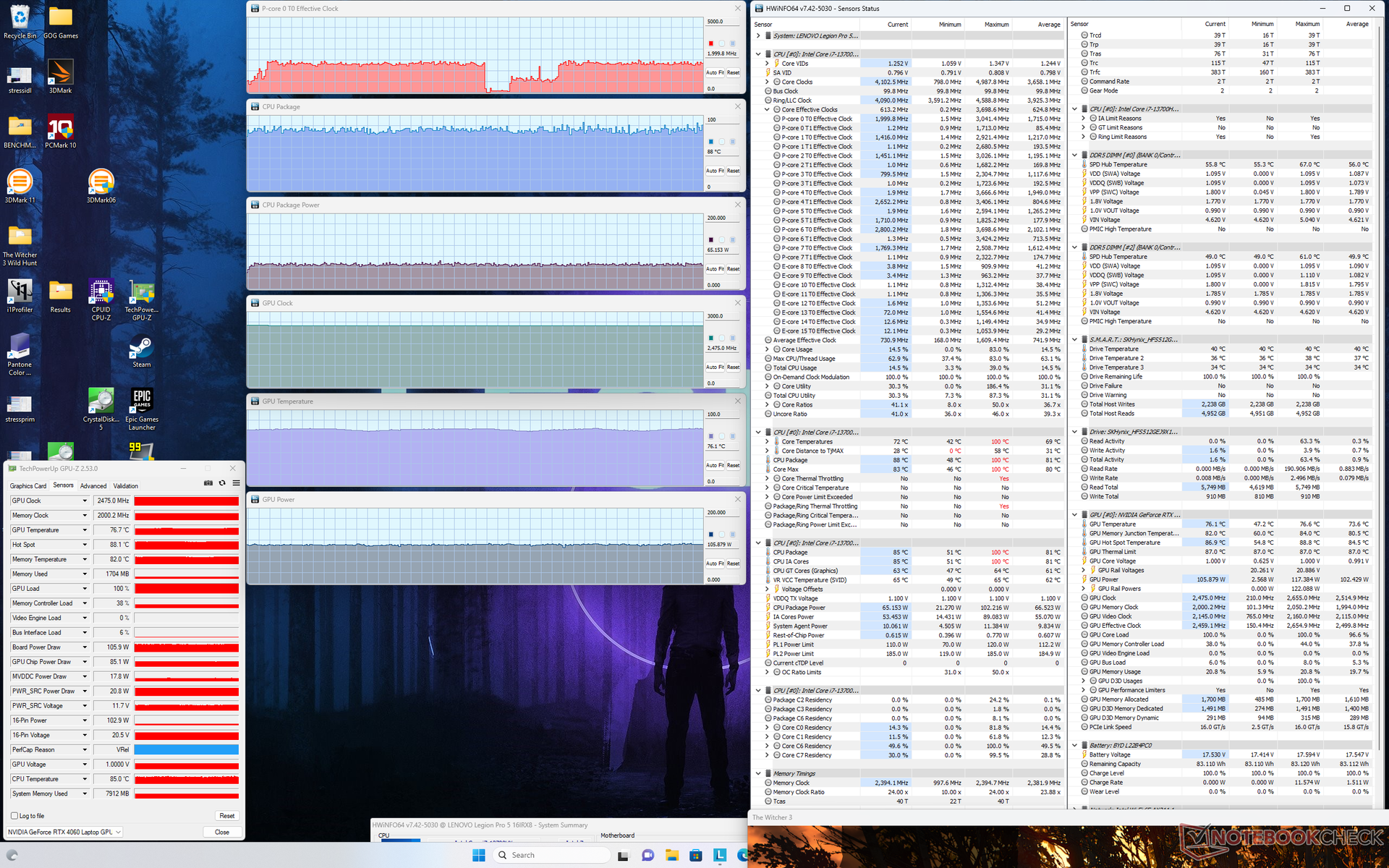1389x868 pixels.
Task: Switch to the Advanced tab in GPU-Z
Action: pos(93,486)
